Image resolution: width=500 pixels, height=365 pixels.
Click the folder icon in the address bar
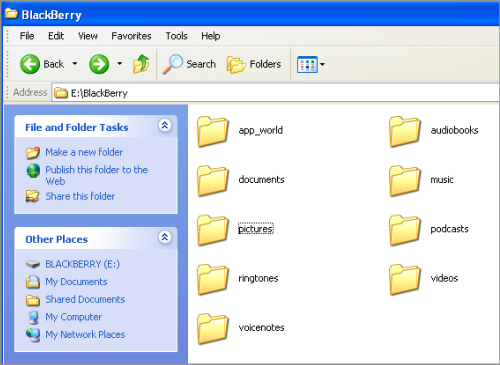(61, 93)
